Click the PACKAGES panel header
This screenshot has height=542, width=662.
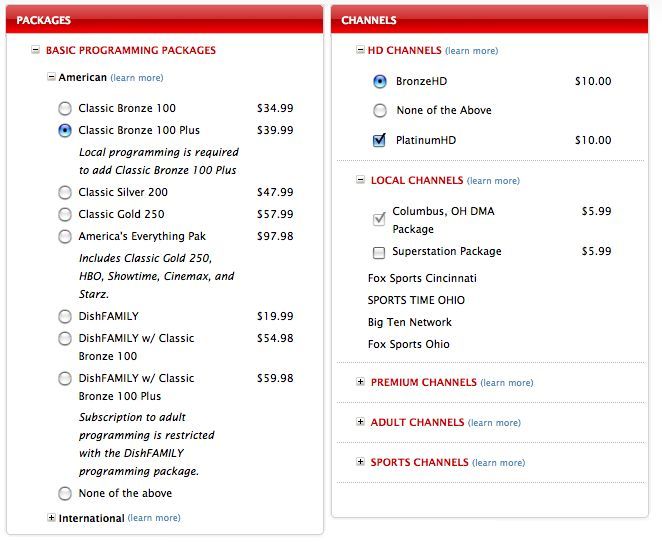click(165, 19)
